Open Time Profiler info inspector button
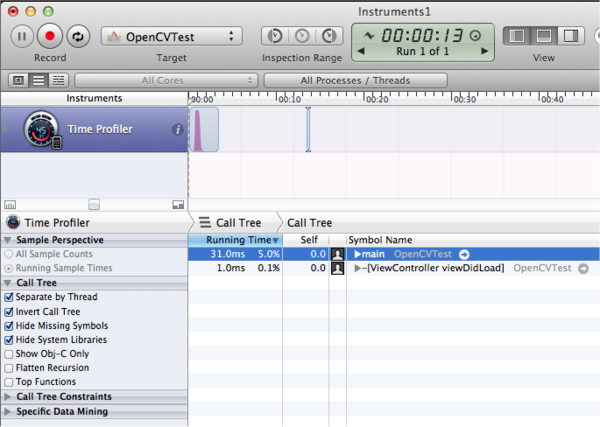The width and height of the screenshot is (600, 427). 178,130
